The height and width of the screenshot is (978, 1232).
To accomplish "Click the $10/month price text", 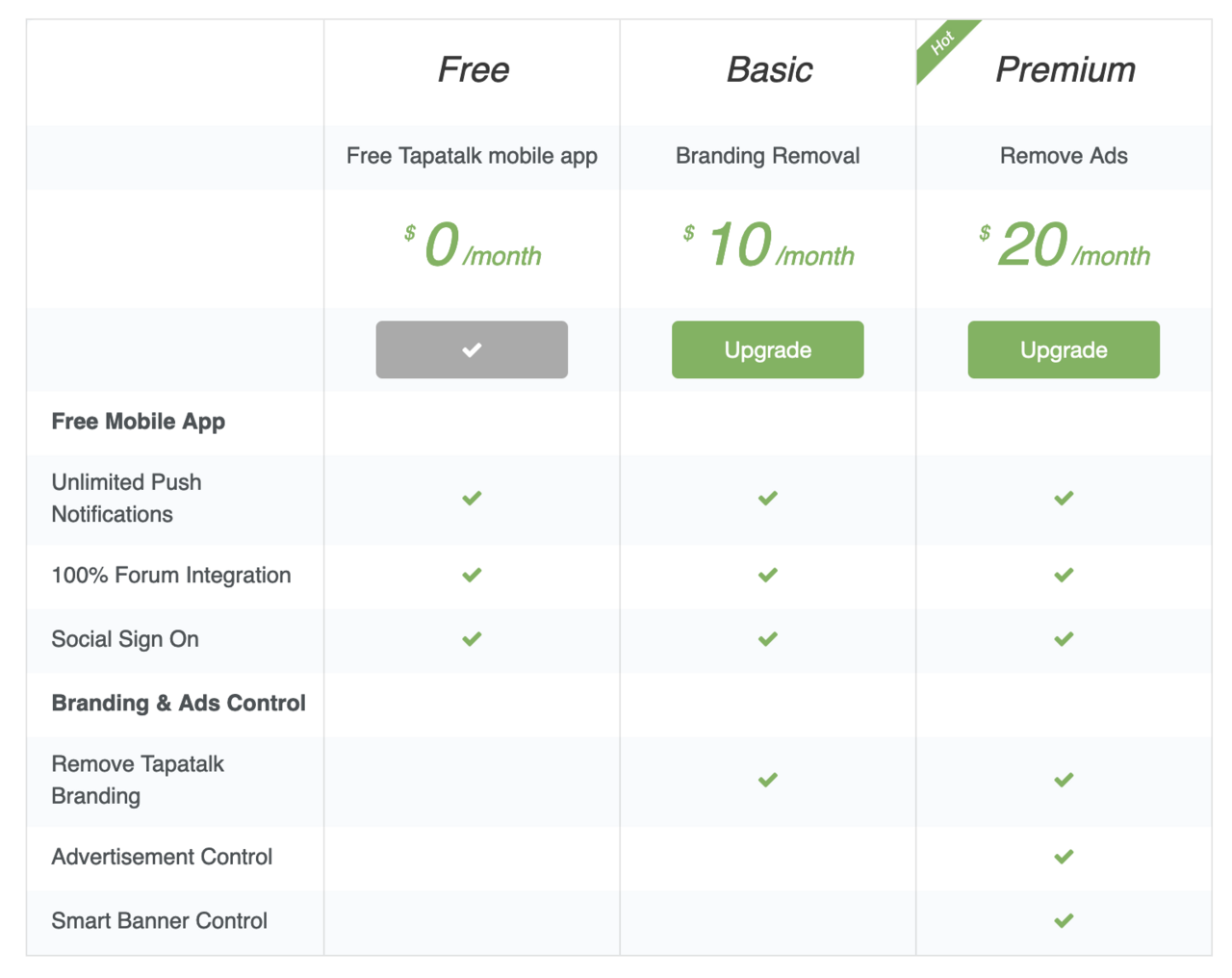I will (768, 246).
